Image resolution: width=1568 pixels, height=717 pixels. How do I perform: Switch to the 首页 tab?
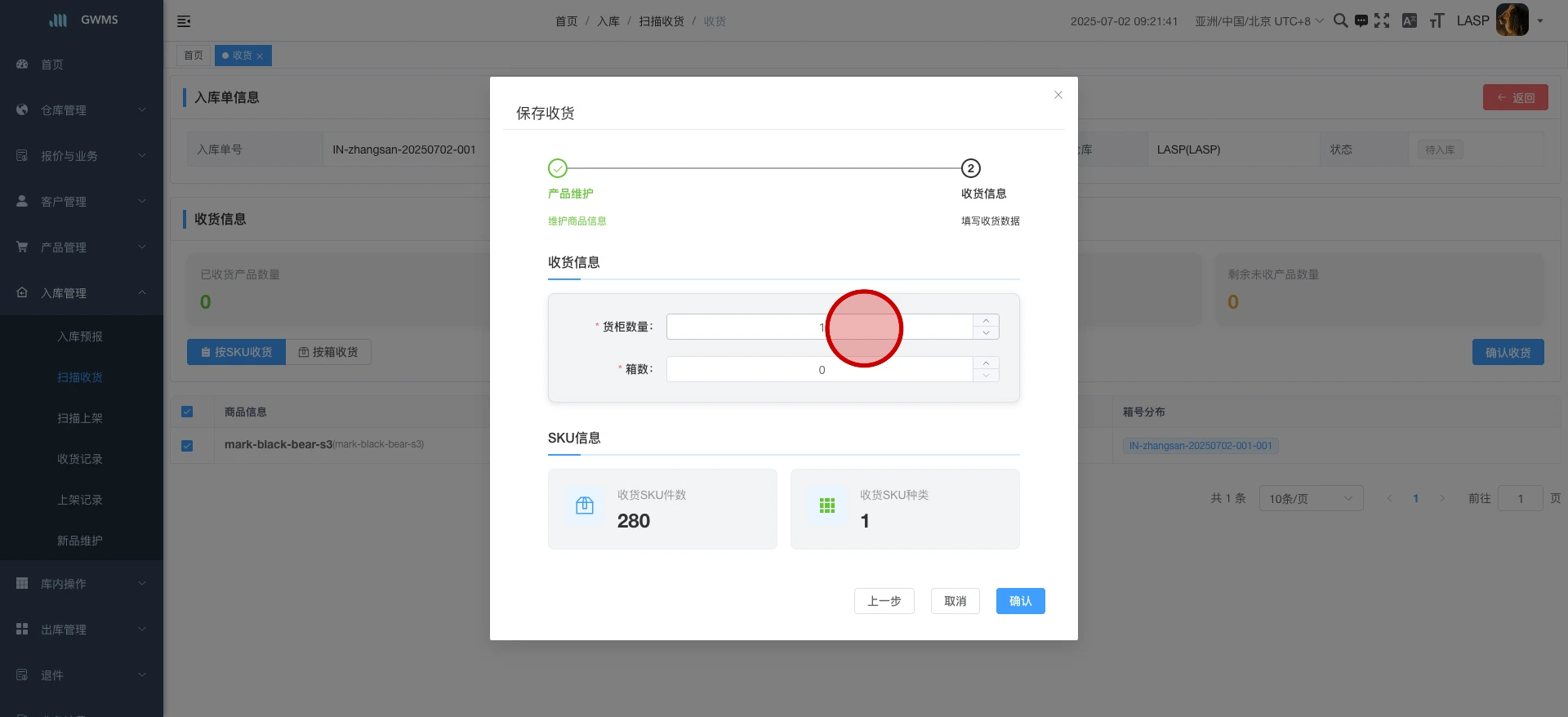pyautogui.click(x=194, y=56)
